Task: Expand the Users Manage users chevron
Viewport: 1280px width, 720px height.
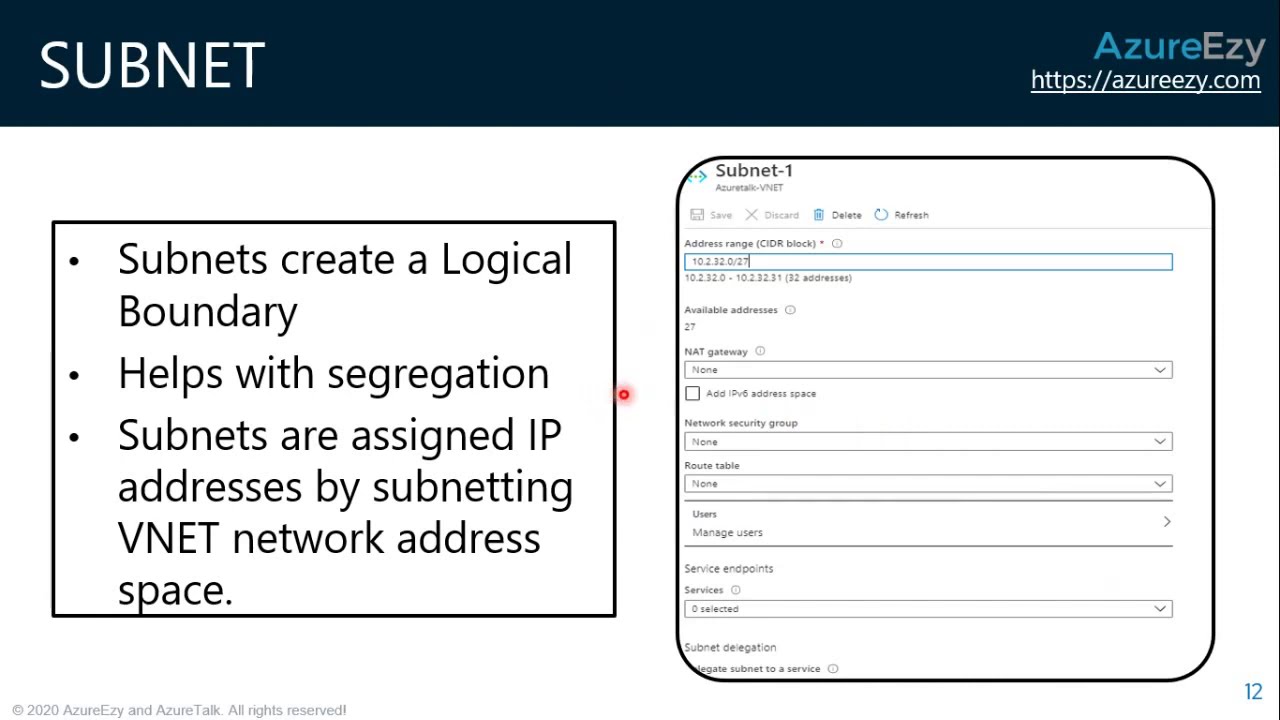Action: pyautogui.click(x=1167, y=522)
